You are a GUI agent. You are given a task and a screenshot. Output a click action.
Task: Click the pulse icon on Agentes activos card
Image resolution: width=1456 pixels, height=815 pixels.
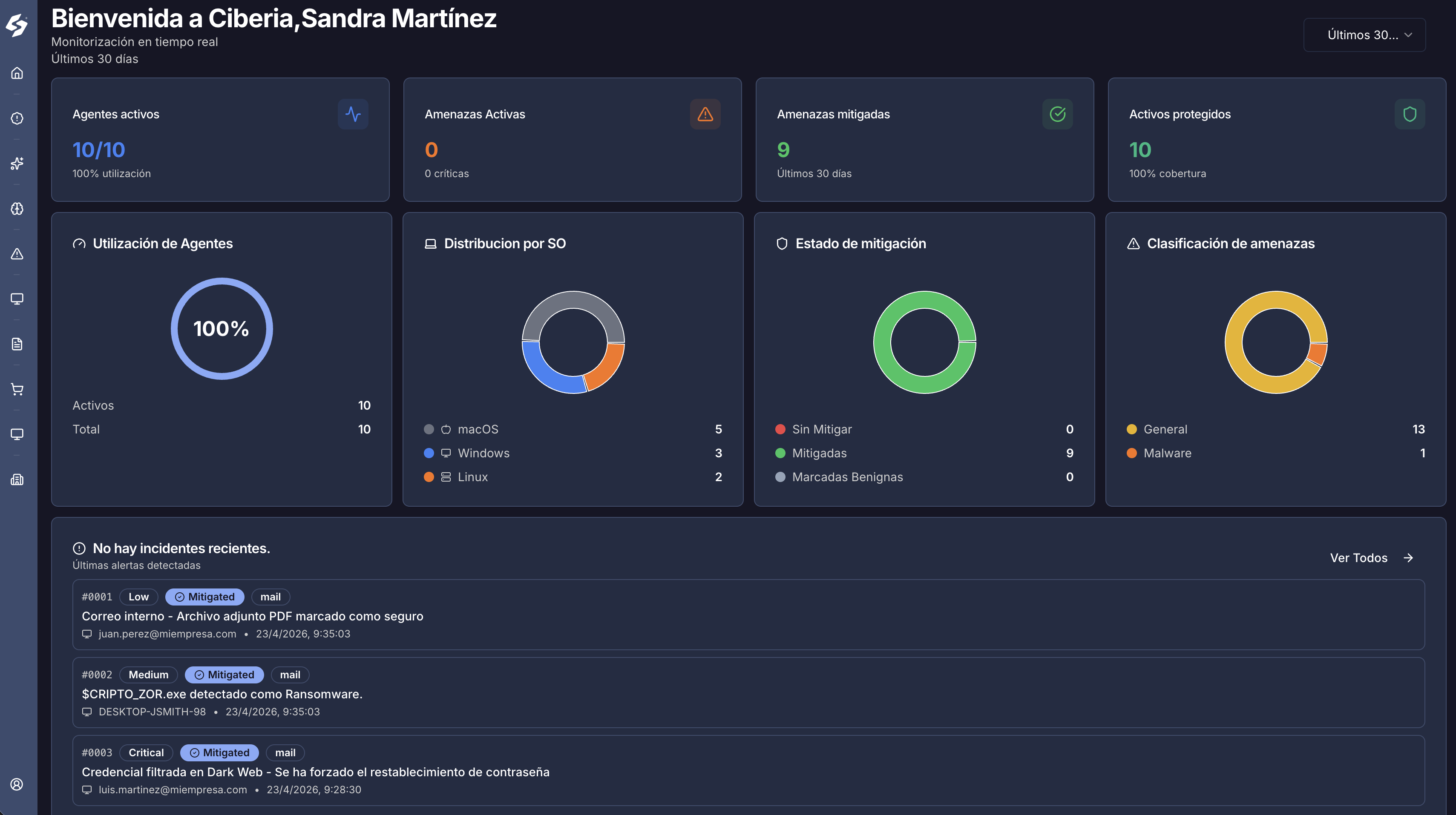(x=354, y=114)
